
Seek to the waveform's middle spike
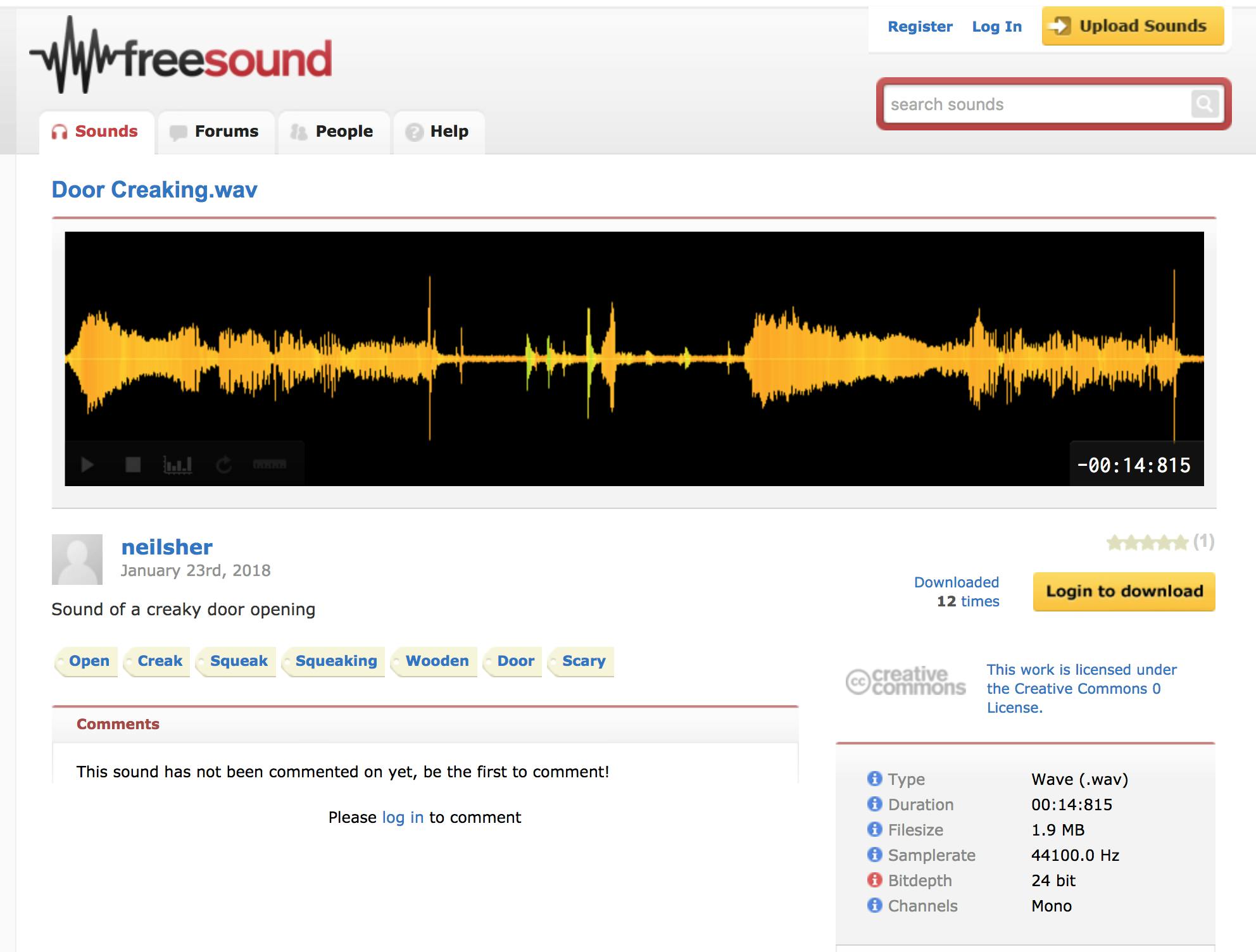[612, 358]
